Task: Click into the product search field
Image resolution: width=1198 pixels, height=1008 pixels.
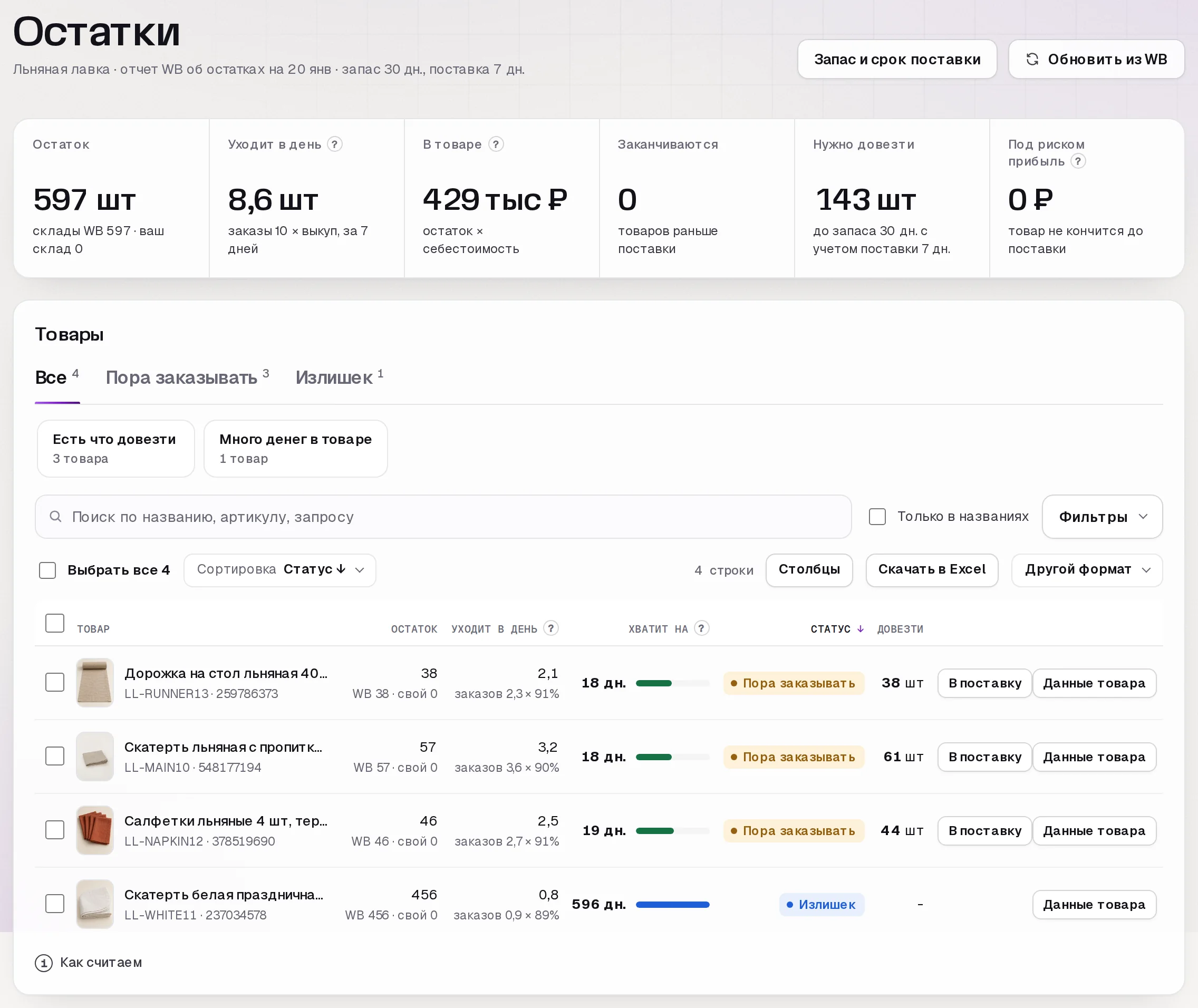Action: point(443,517)
